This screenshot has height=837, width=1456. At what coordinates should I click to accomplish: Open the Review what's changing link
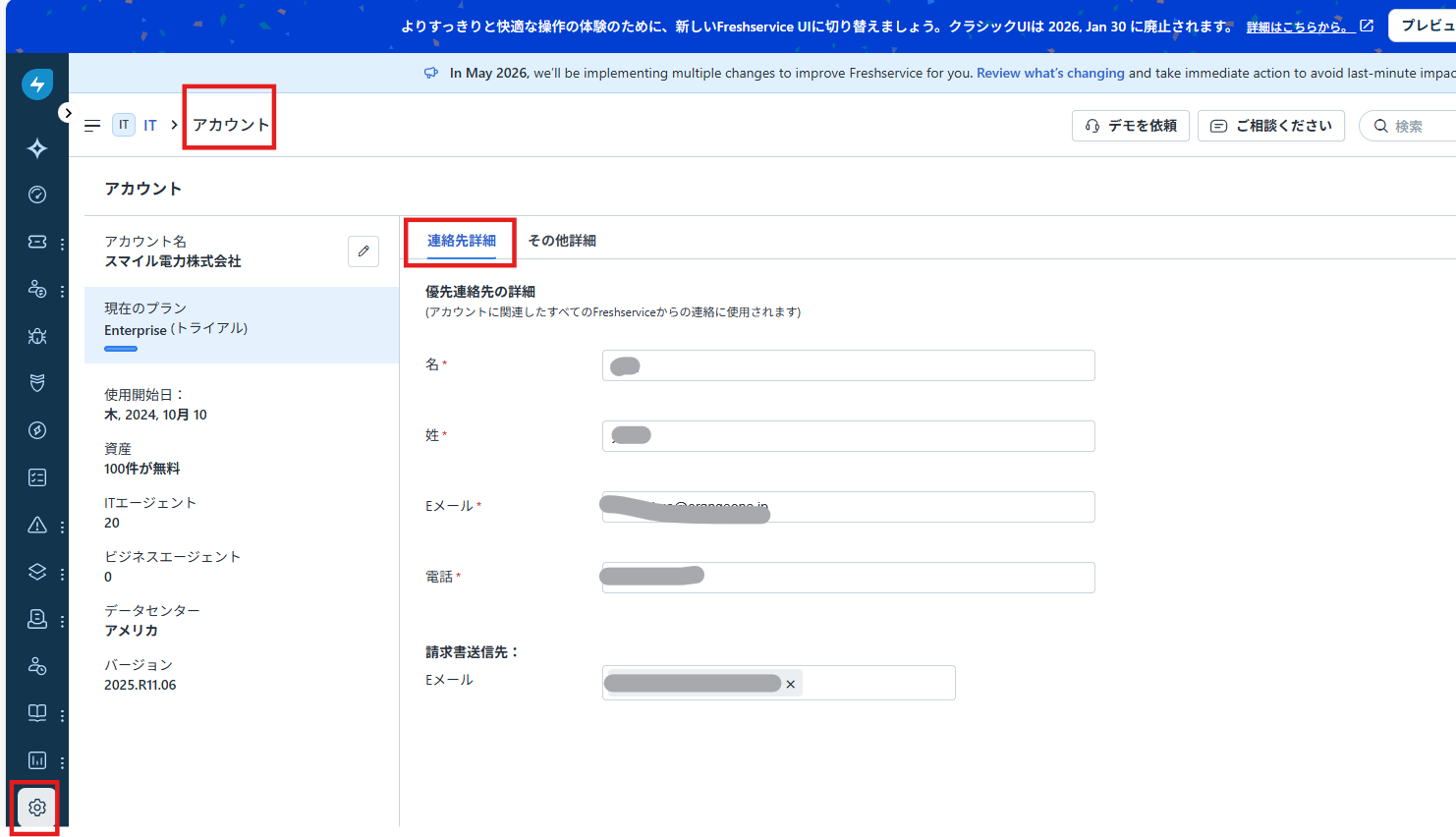1050,73
